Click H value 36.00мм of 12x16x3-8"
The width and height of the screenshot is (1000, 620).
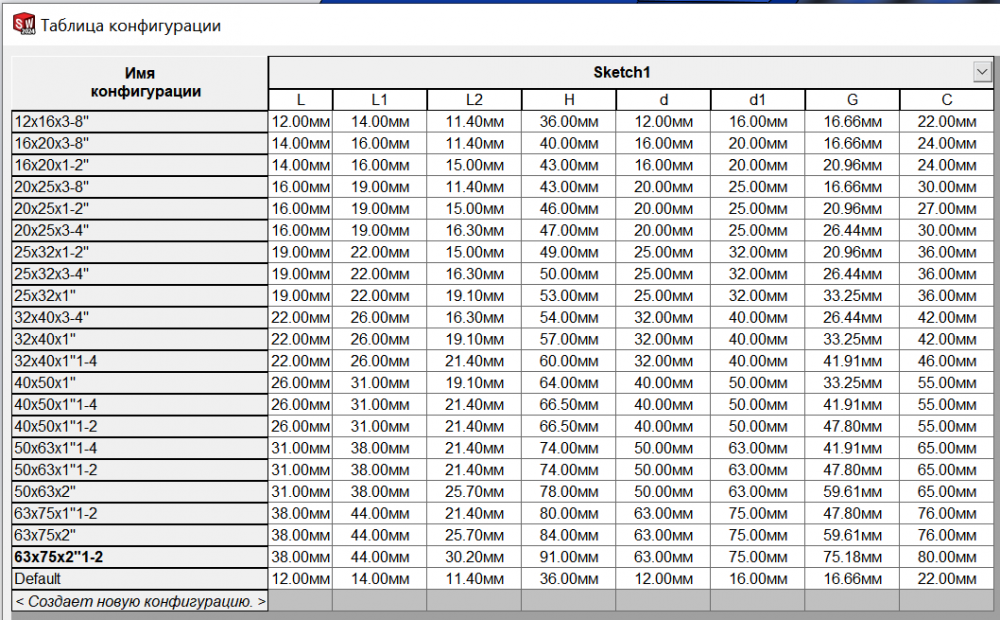569,122
